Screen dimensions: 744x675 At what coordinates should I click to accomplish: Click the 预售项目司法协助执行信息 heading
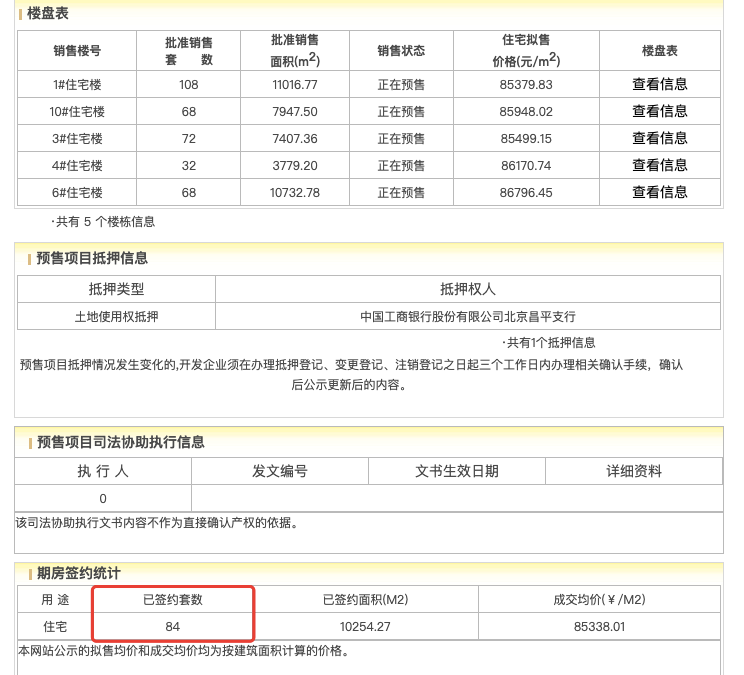[x=120, y=442]
